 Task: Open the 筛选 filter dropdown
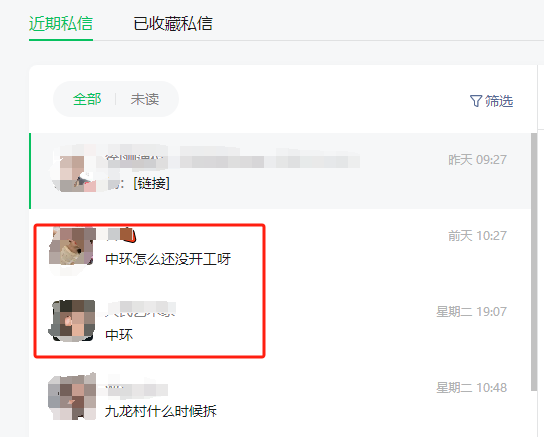pos(491,101)
